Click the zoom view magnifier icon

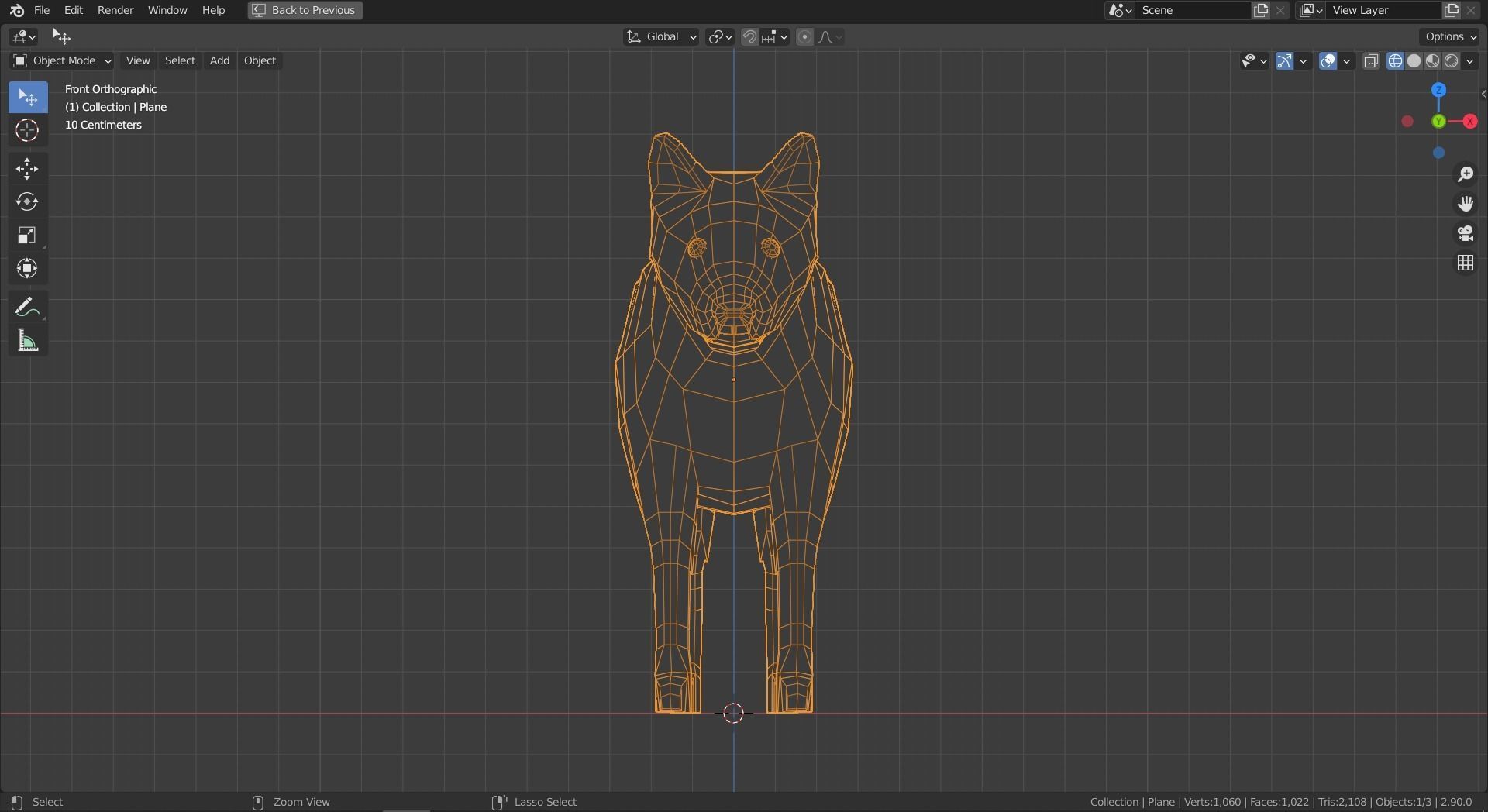coord(1466,174)
